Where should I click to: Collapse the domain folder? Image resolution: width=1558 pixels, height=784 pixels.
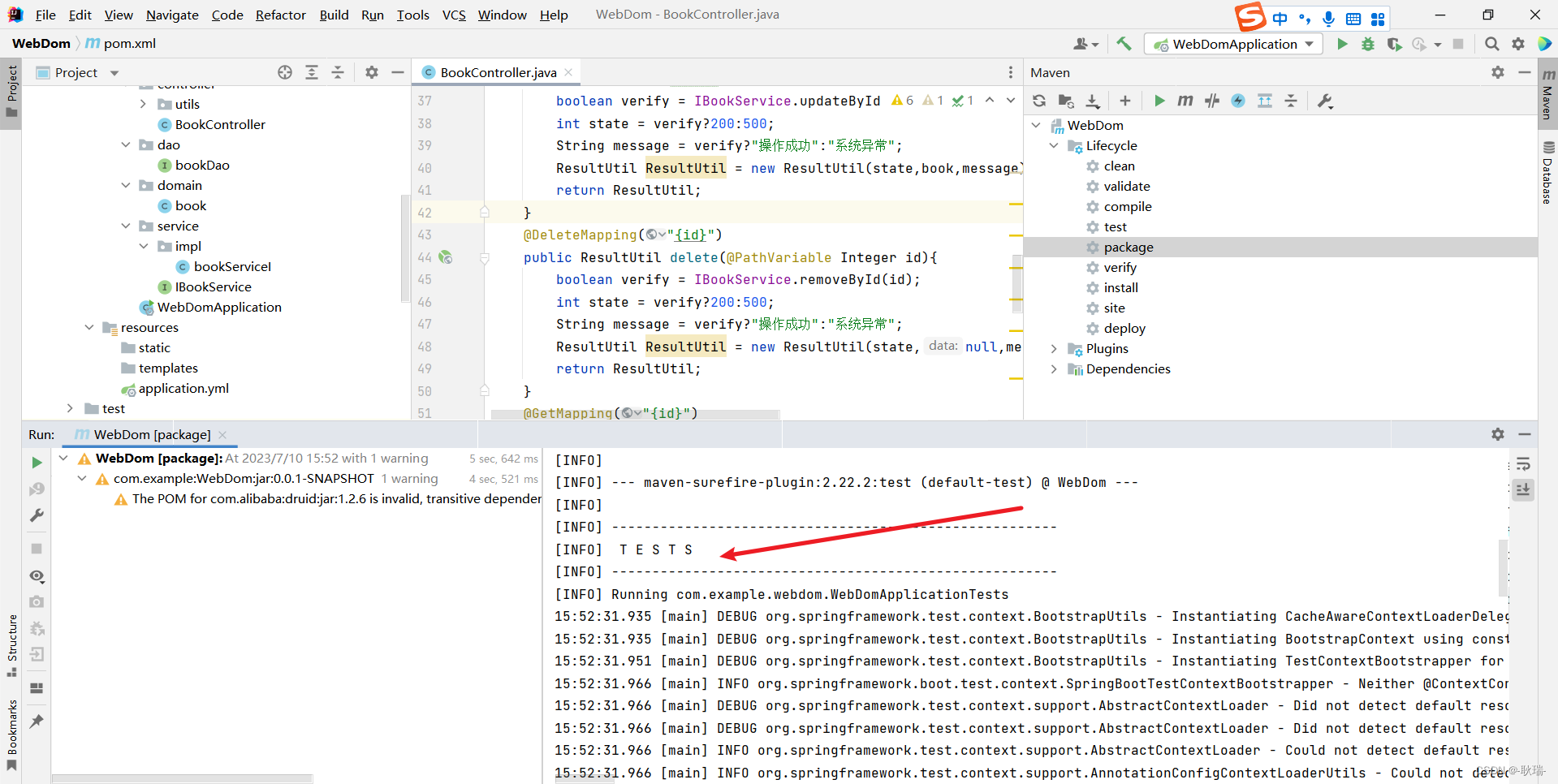[x=126, y=185]
